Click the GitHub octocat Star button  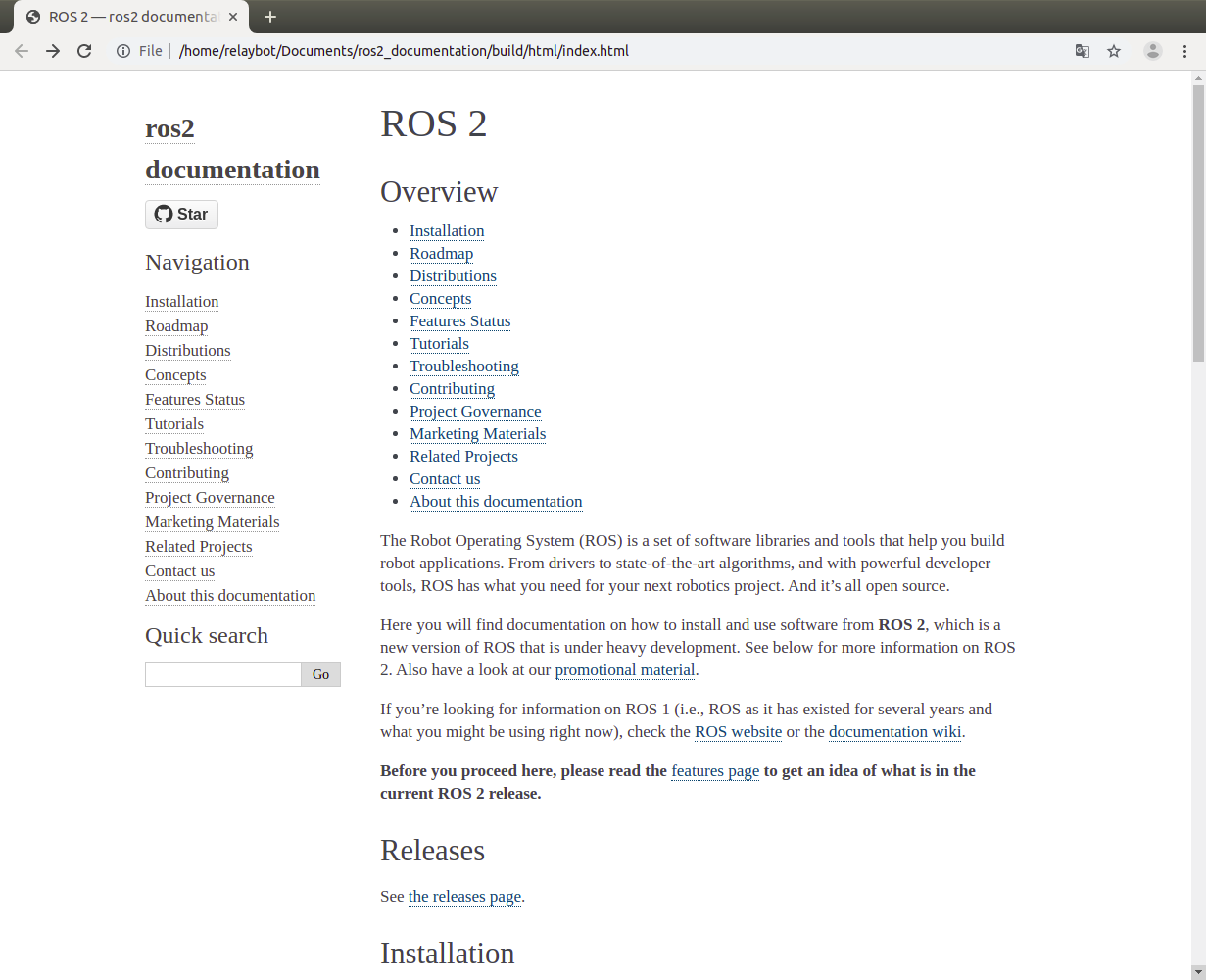coord(181,214)
